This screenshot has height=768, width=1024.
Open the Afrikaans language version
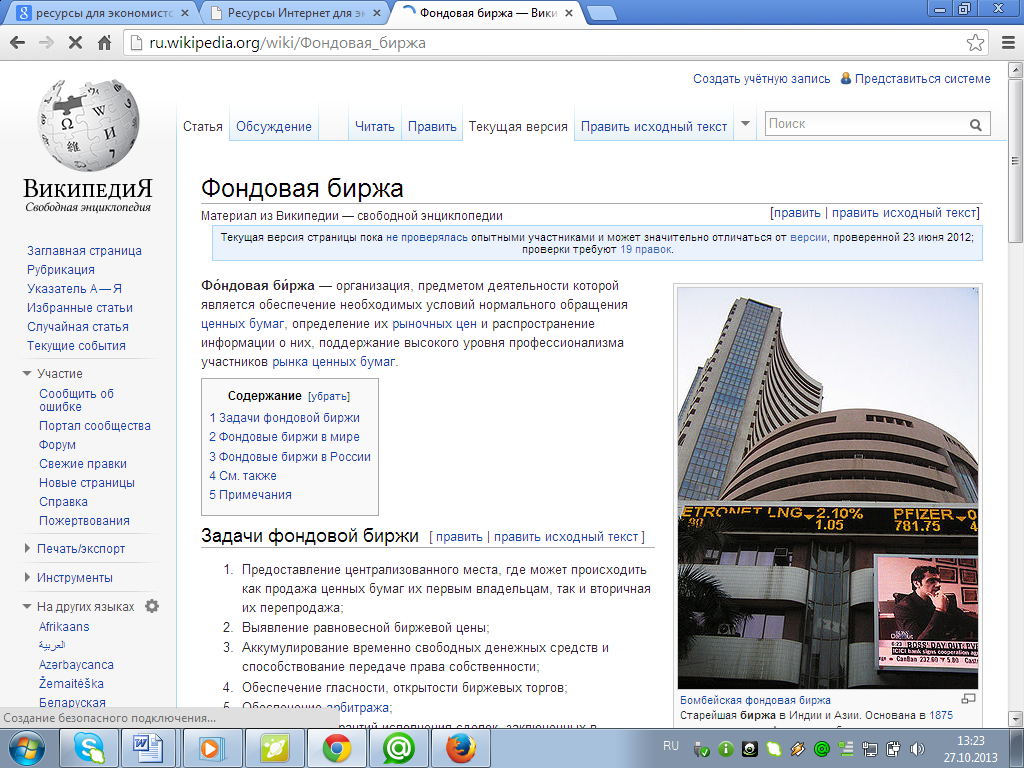point(64,626)
